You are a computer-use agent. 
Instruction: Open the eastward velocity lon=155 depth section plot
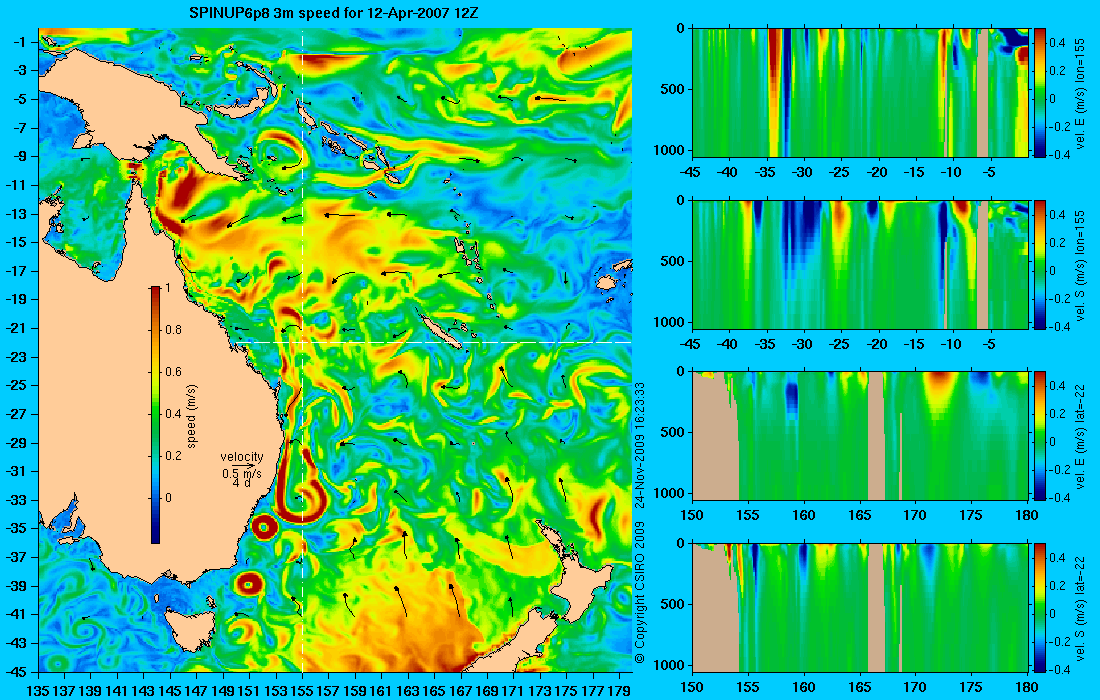860,93
